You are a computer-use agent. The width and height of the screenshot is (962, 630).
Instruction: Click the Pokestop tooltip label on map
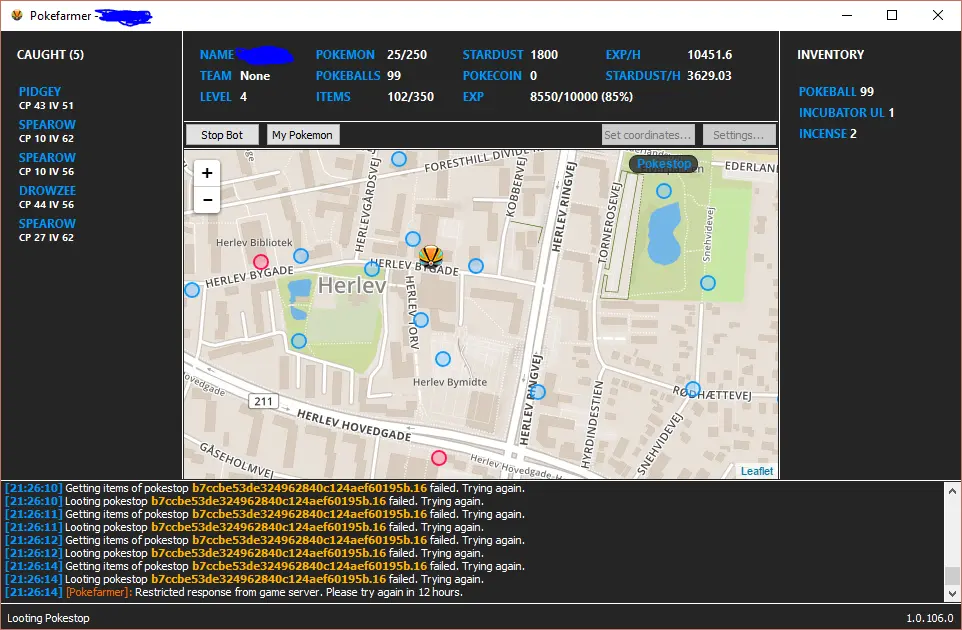tap(664, 164)
